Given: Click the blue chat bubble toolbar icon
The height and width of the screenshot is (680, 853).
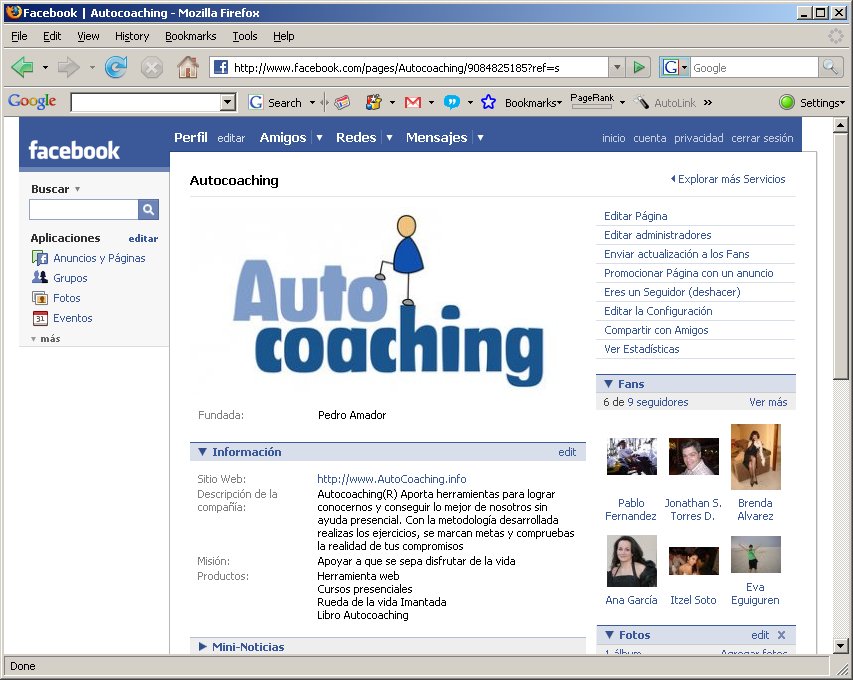Looking at the screenshot, I should [452, 102].
